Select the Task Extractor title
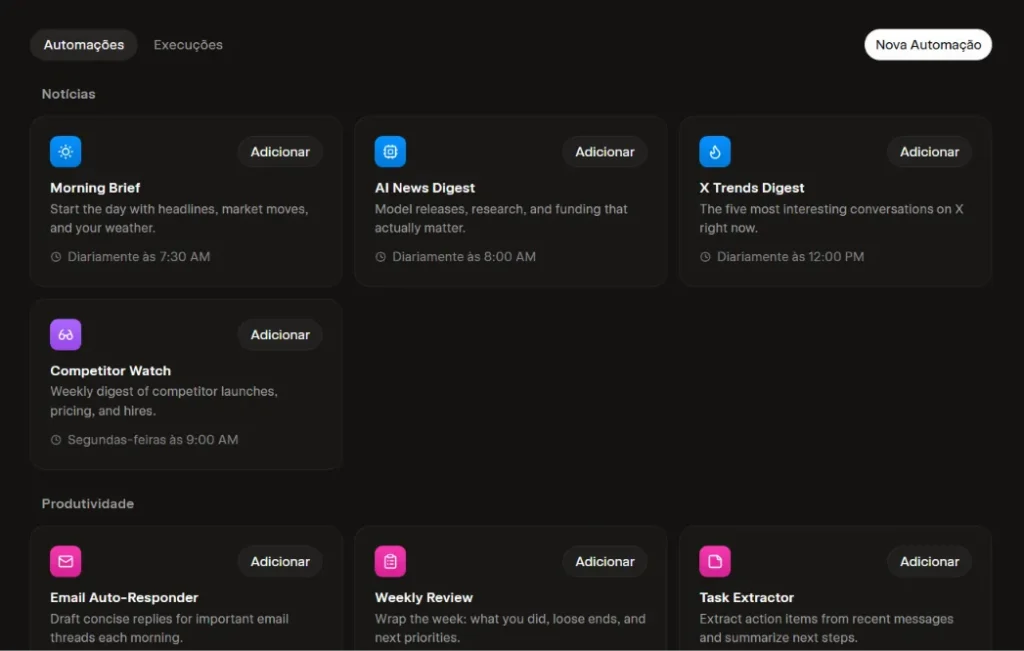This screenshot has width=1024, height=651. click(746, 597)
